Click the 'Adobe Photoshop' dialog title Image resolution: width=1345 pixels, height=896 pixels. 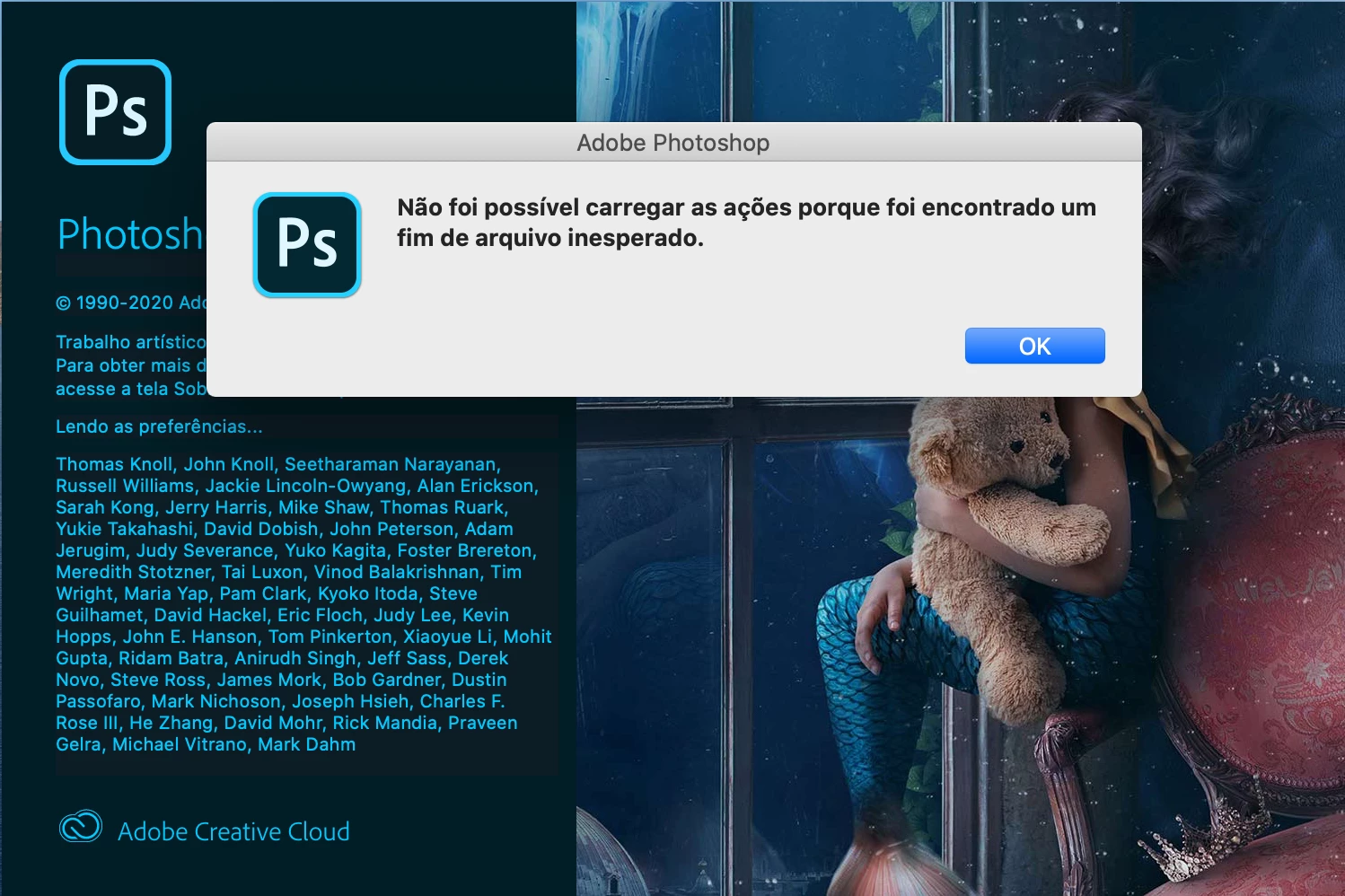[673, 143]
